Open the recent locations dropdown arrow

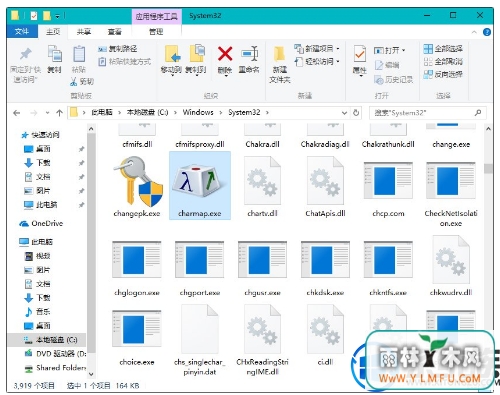[x=47, y=113]
